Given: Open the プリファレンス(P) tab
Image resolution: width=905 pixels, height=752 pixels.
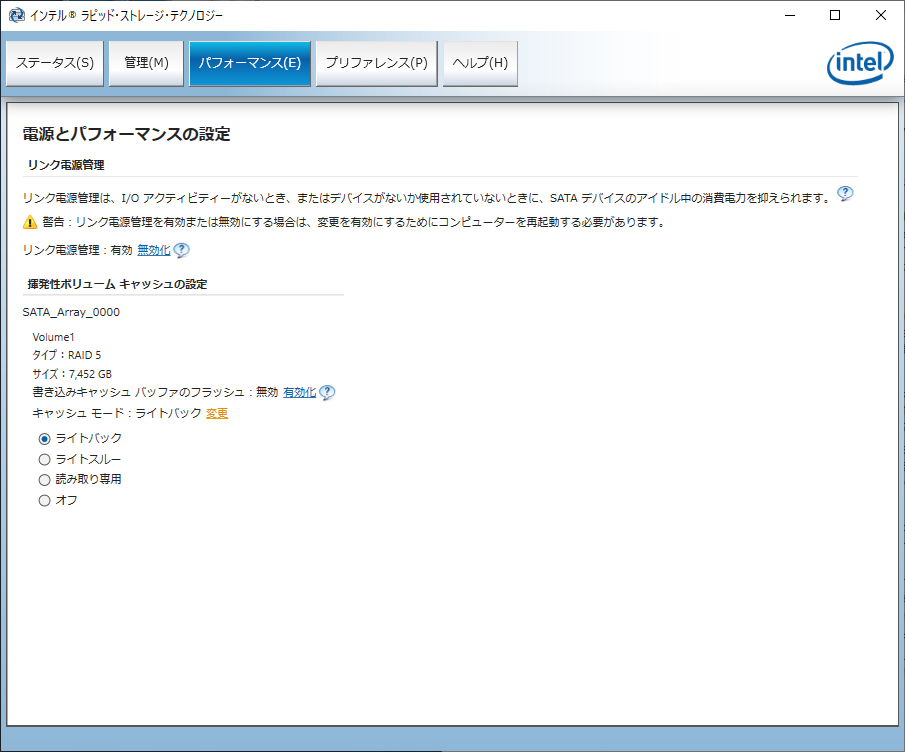Looking at the screenshot, I should (x=377, y=63).
